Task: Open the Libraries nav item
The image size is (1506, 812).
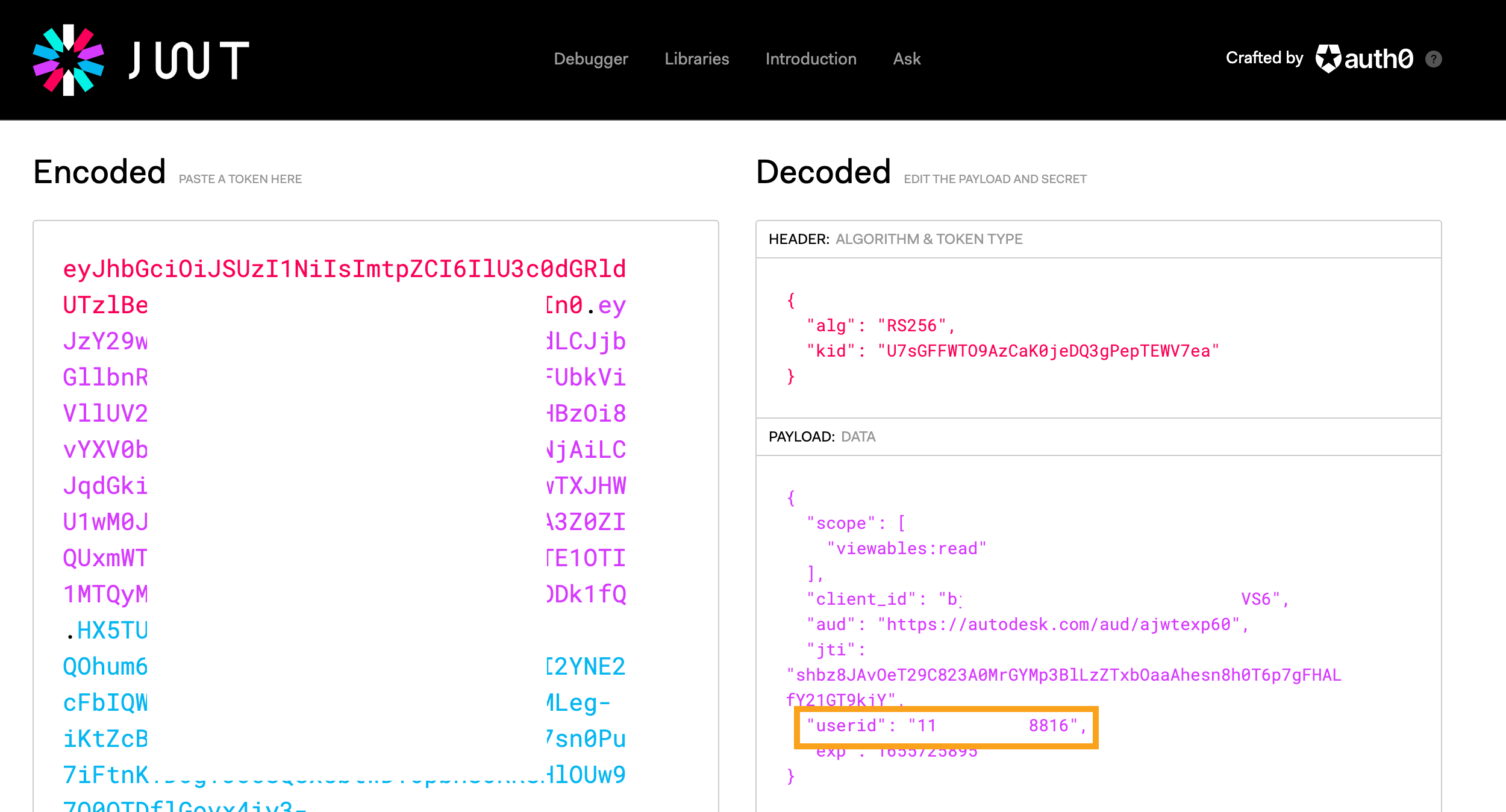Action: pos(696,59)
